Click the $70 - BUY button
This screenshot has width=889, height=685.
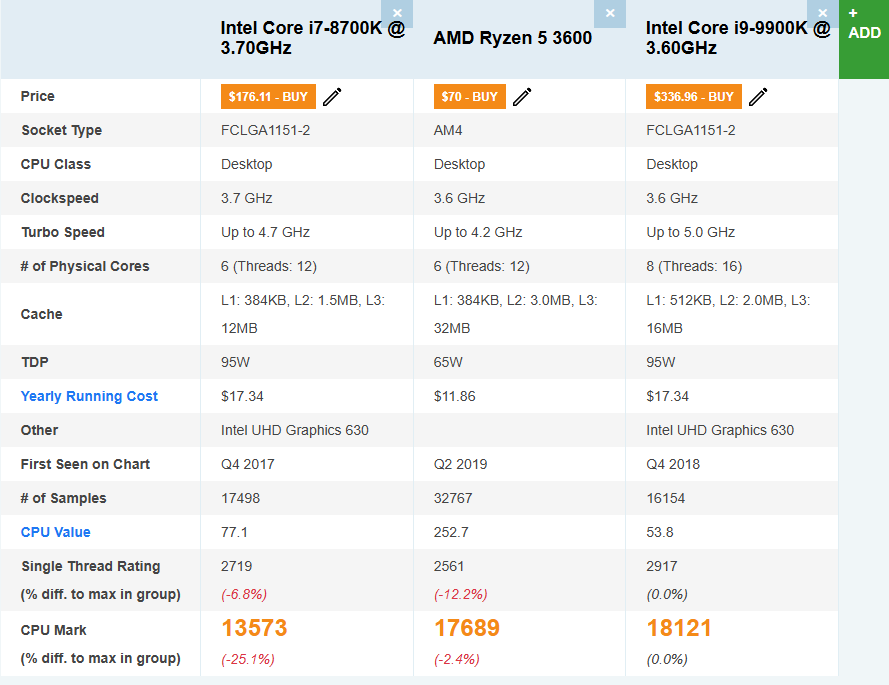click(469, 96)
